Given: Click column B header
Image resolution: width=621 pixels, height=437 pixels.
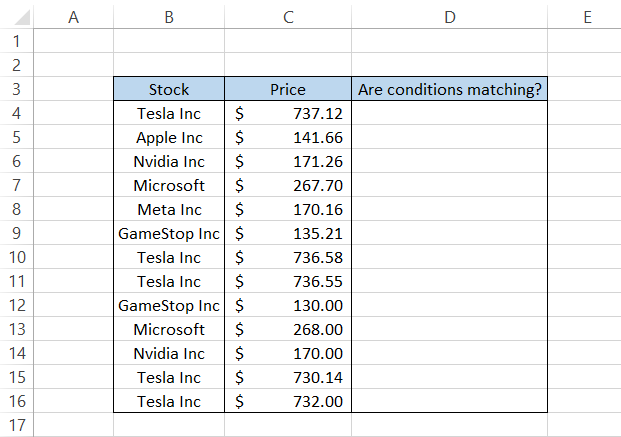Looking at the screenshot, I should [169, 17].
